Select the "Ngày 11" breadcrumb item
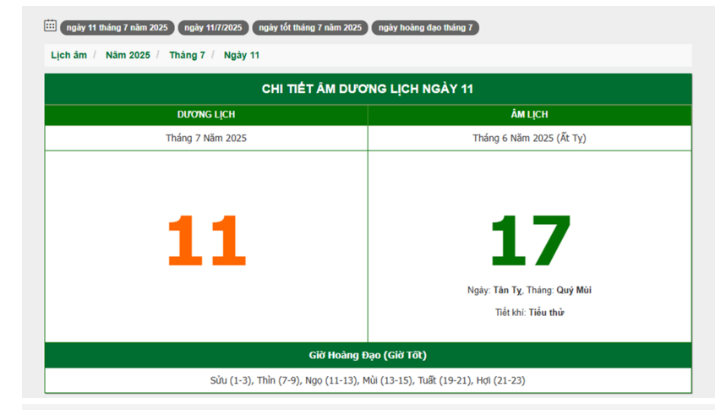 tap(241, 55)
